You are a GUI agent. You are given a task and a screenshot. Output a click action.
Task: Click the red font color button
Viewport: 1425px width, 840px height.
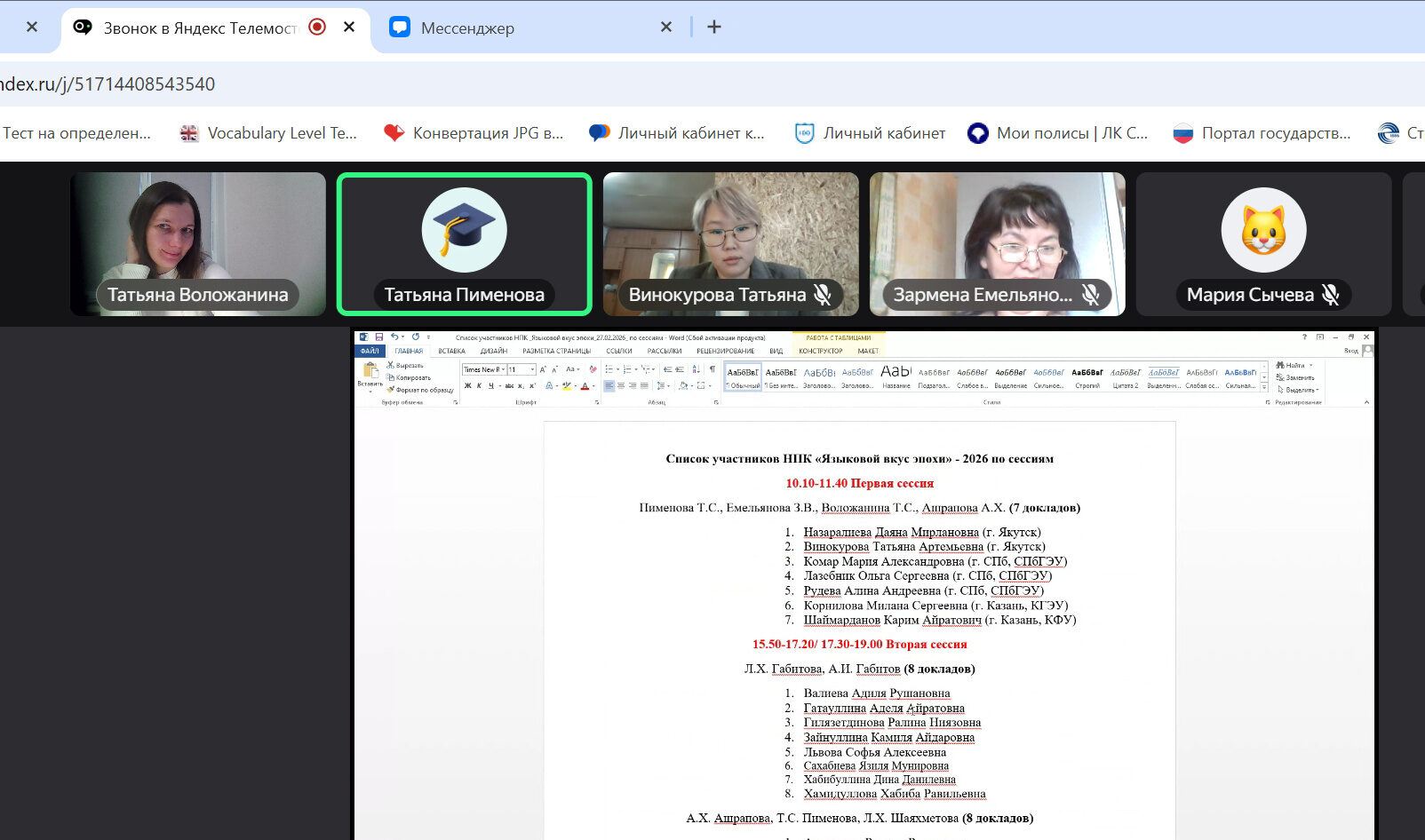point(584,385)
